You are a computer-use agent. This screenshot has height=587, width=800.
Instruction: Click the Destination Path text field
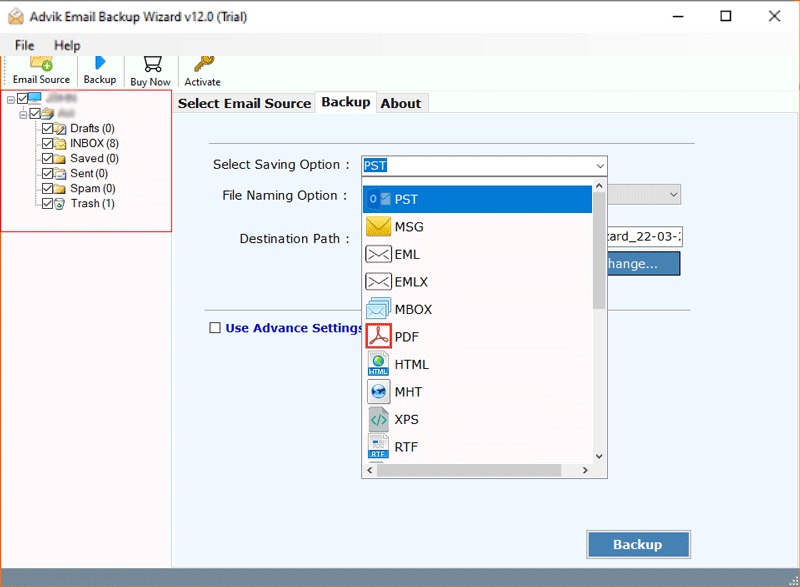click(644, 237)
